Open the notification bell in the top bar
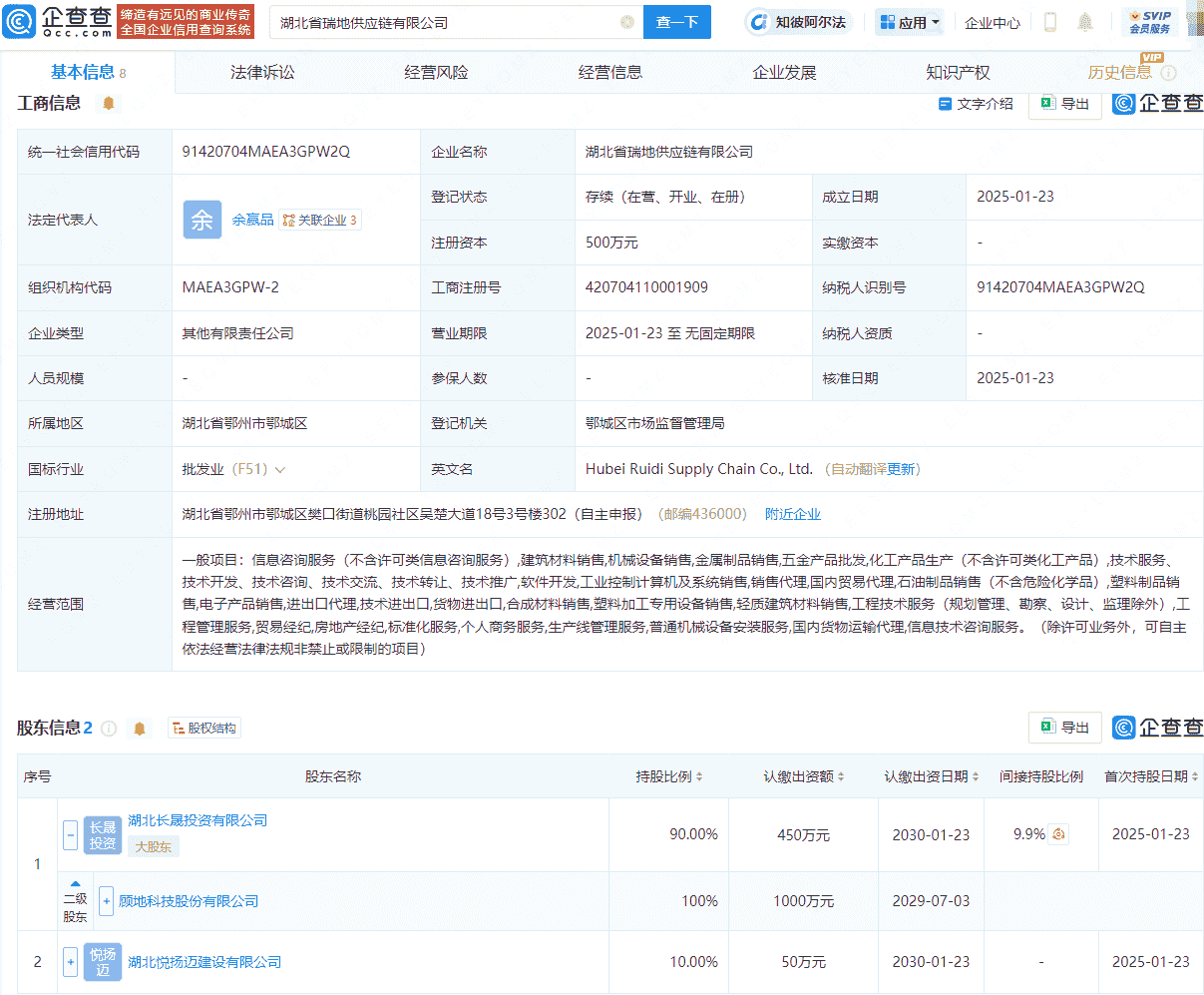1204x995 pixels. click(1084, 22)
